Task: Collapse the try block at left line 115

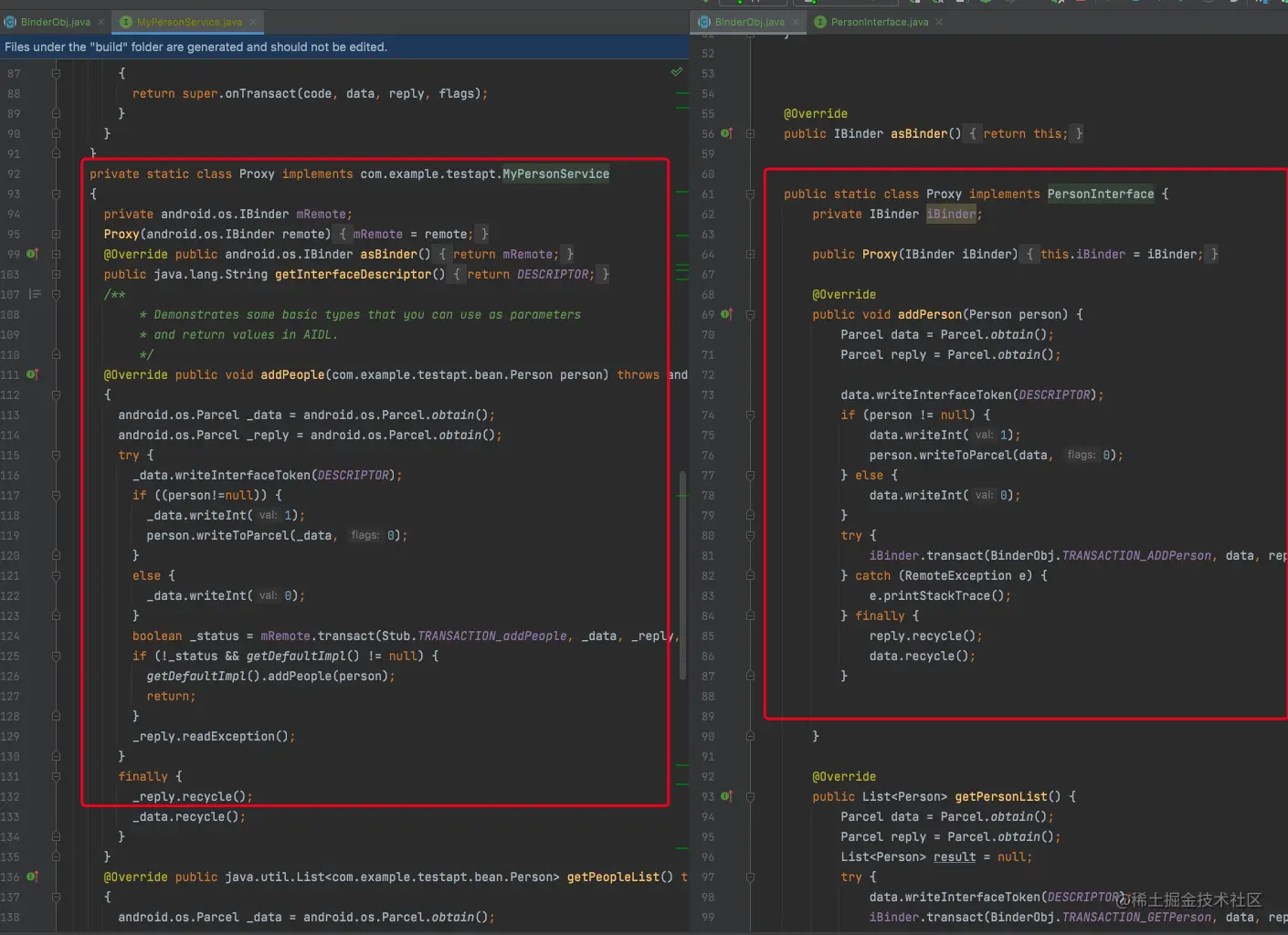Action: 56,455
